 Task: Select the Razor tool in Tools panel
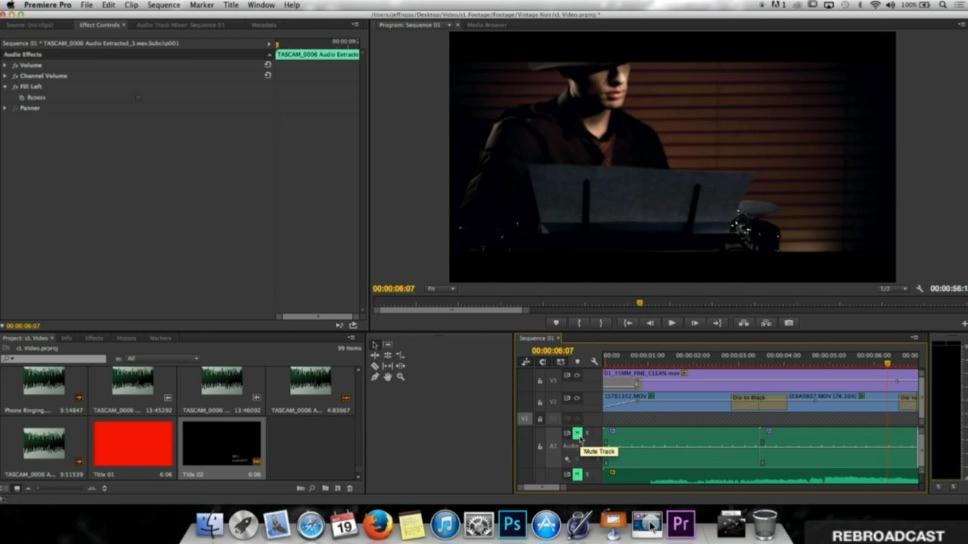click(x=375, y=366)
